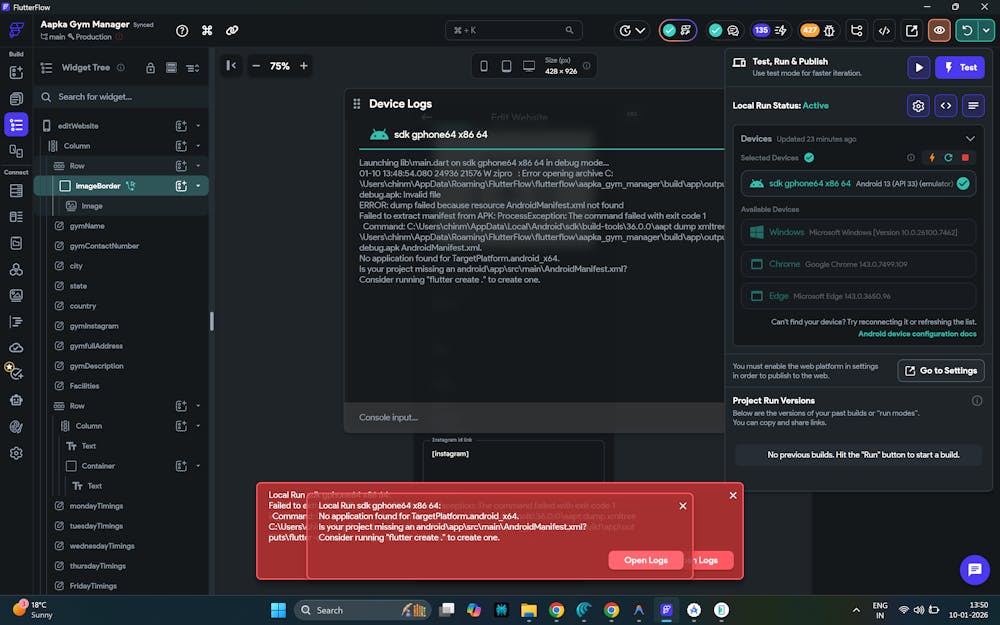Open Android device configuration docs link

pos(917,334)
